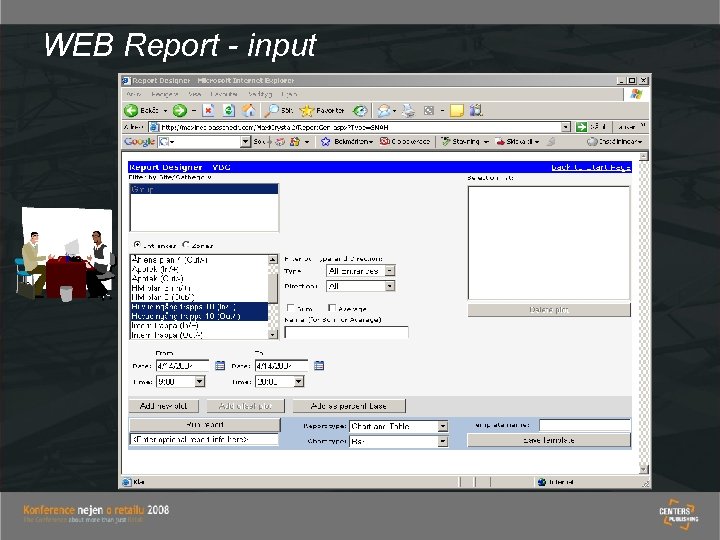Click the From date input field
This screenshot has height=540, width=720.
point(183,366)
